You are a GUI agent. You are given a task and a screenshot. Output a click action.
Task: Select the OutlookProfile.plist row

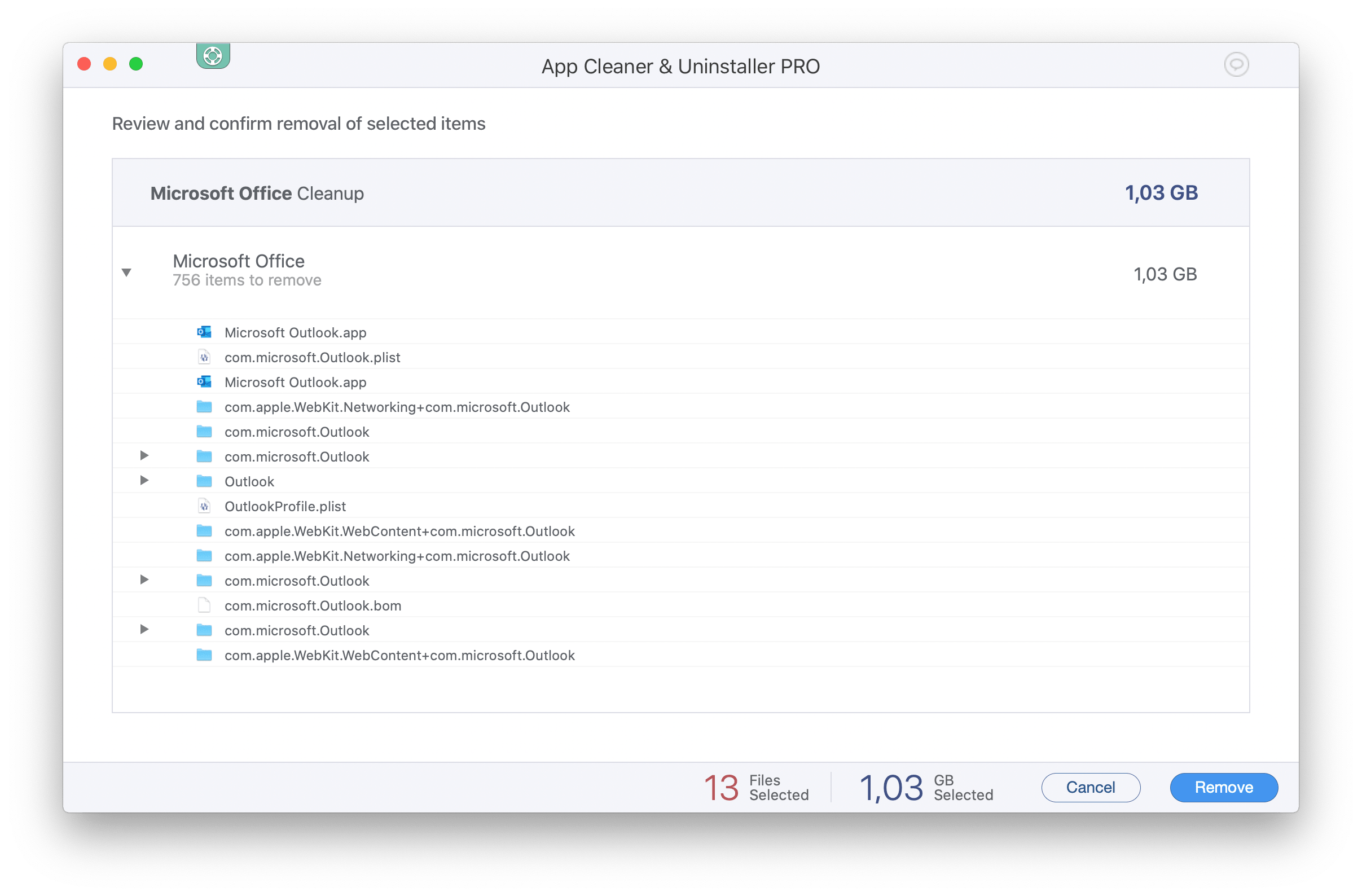pyautogui.click(x=680, y=506)
